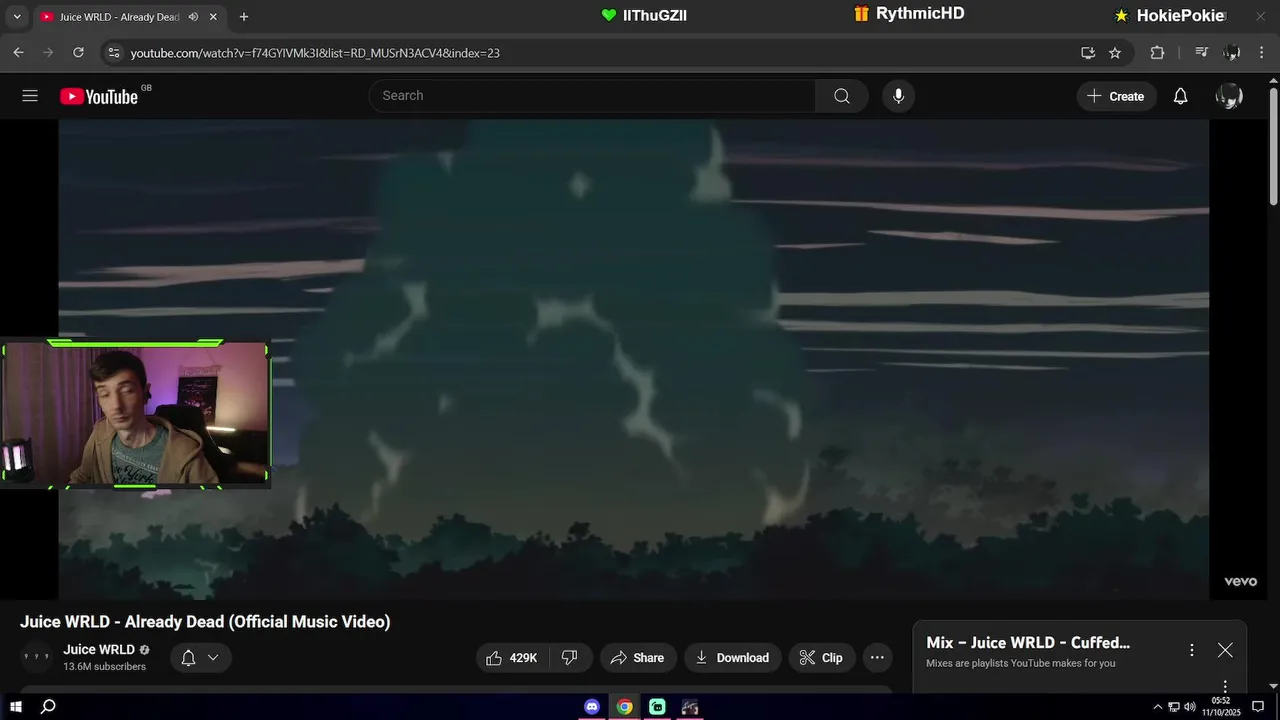The height and width of the screenshot is (720, 1280).
Task: Click the Mix – Juice WRLD - Cuffed title
Action: 1028,643
